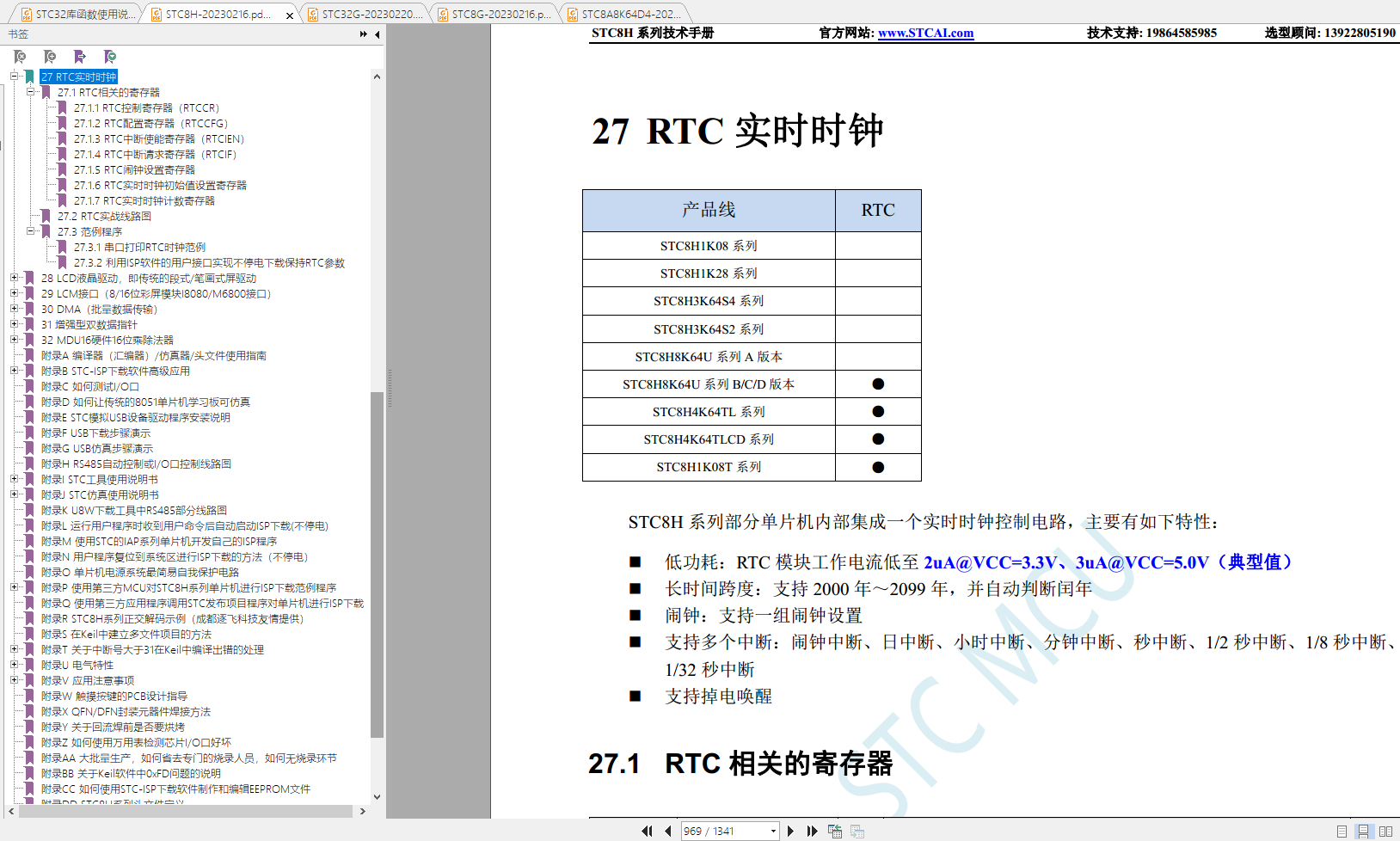The image size is (1400, 841).
Task: Click the go to previous view icon
Action: click(834, 831)
